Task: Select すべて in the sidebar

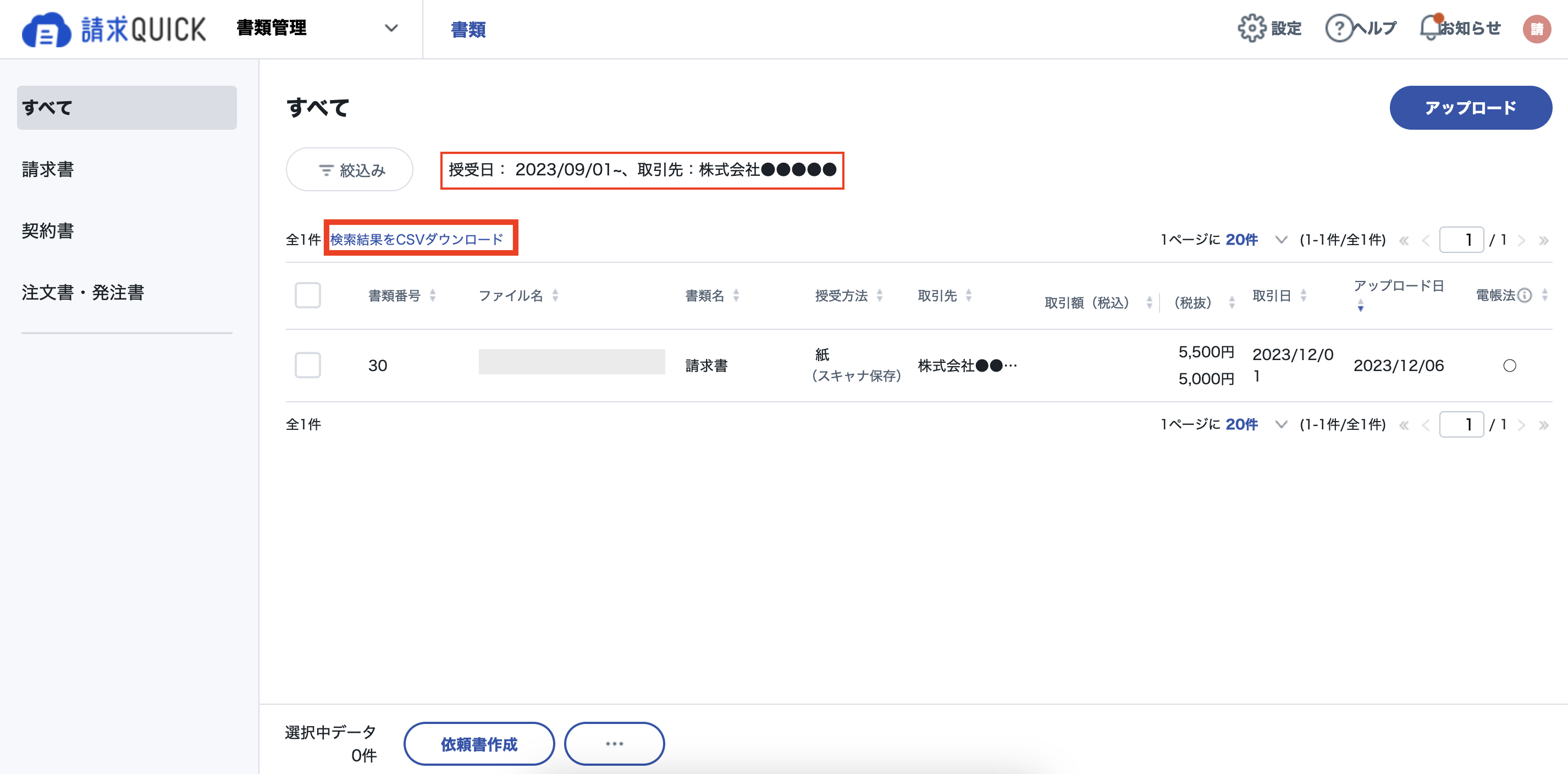Action: coord(126,108)
